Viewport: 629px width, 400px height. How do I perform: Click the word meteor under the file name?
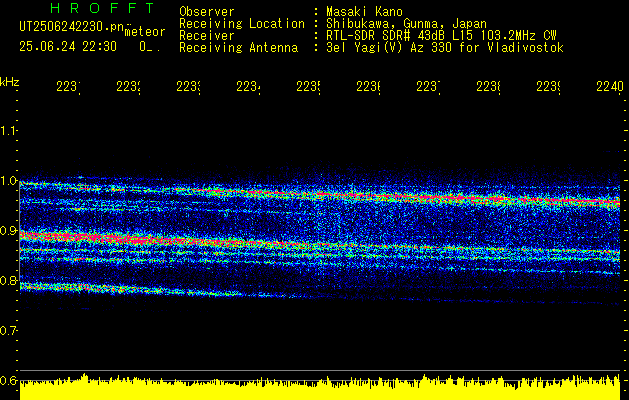coord(145,32)
